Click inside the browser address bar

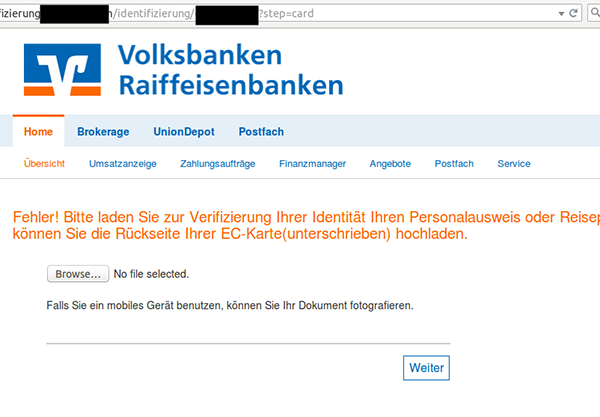point(400,14)
